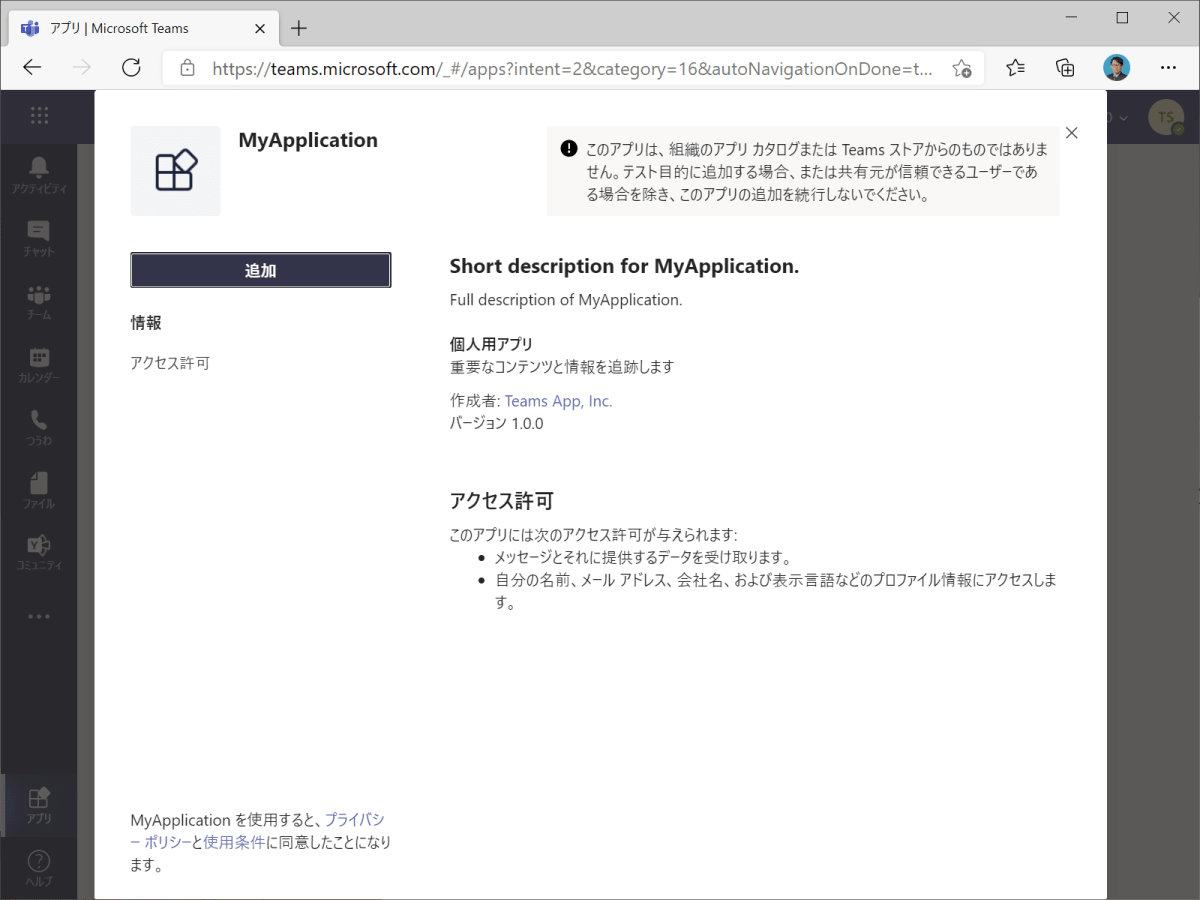Add this page to favorites star icon

[961, 68]
